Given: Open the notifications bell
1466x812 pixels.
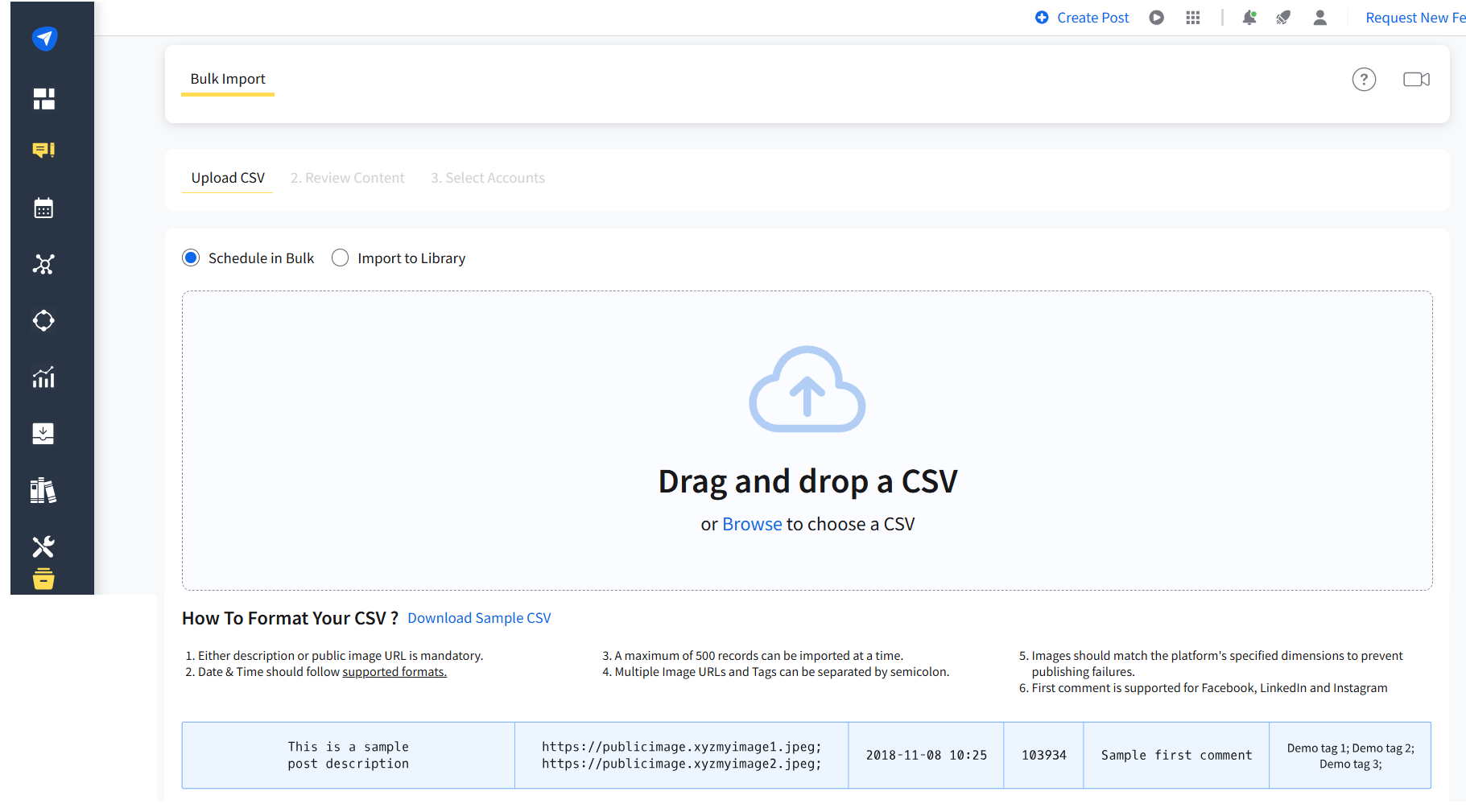Looking at the screenshot, I should pyautogui.click(x=1249, y=17).
